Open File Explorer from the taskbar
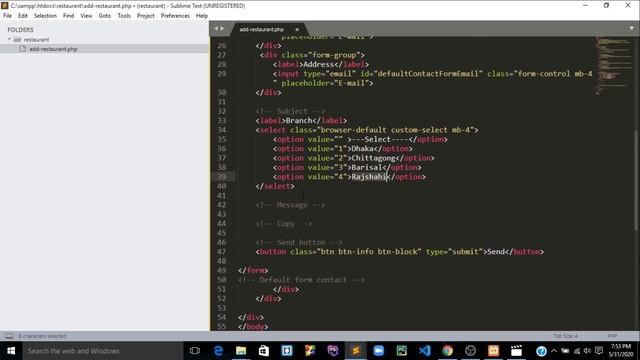 [x=241, y=351]
